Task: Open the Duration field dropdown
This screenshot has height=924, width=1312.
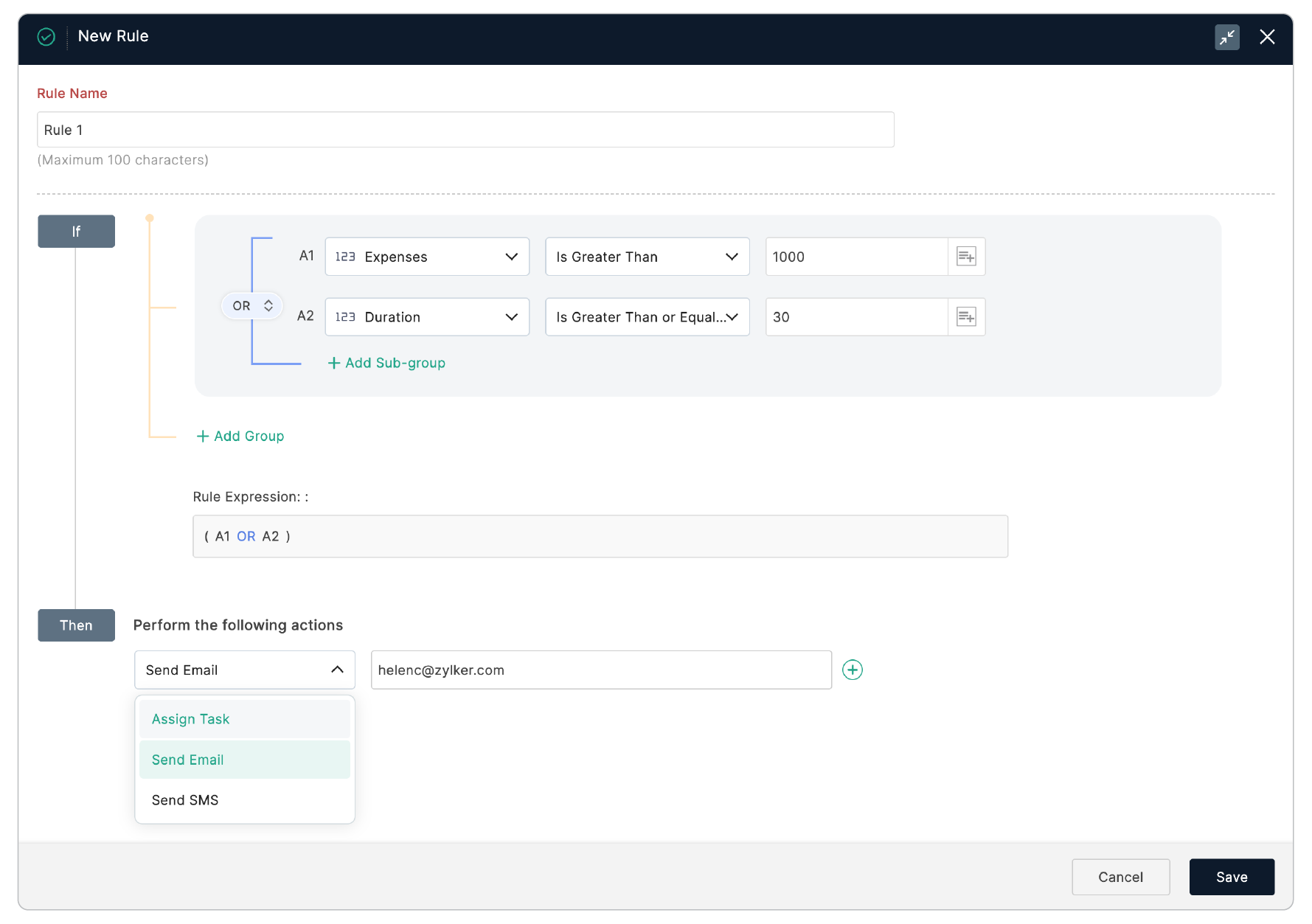Action: [x=427, y=317]
